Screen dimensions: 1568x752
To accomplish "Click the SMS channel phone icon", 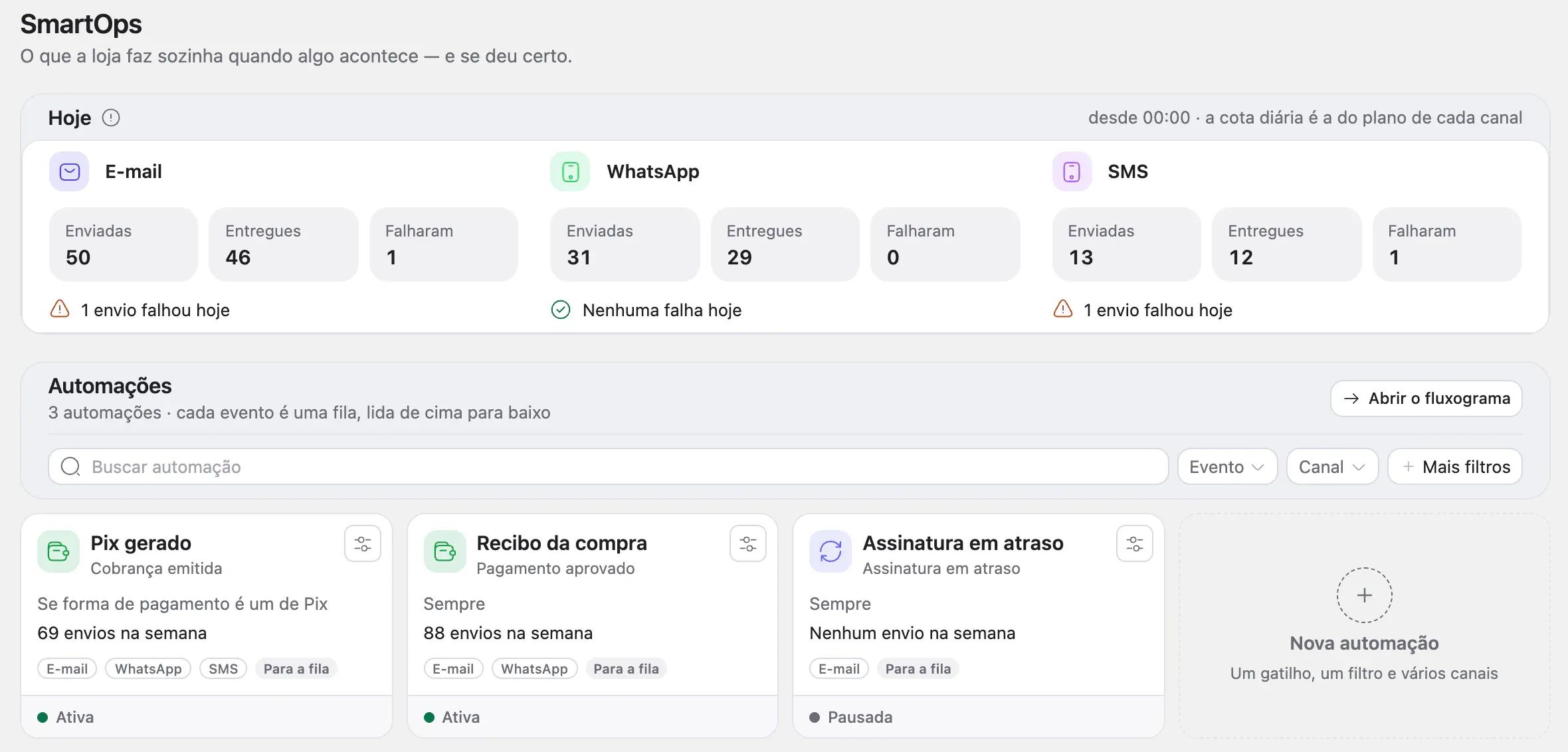I will 1072,171.
